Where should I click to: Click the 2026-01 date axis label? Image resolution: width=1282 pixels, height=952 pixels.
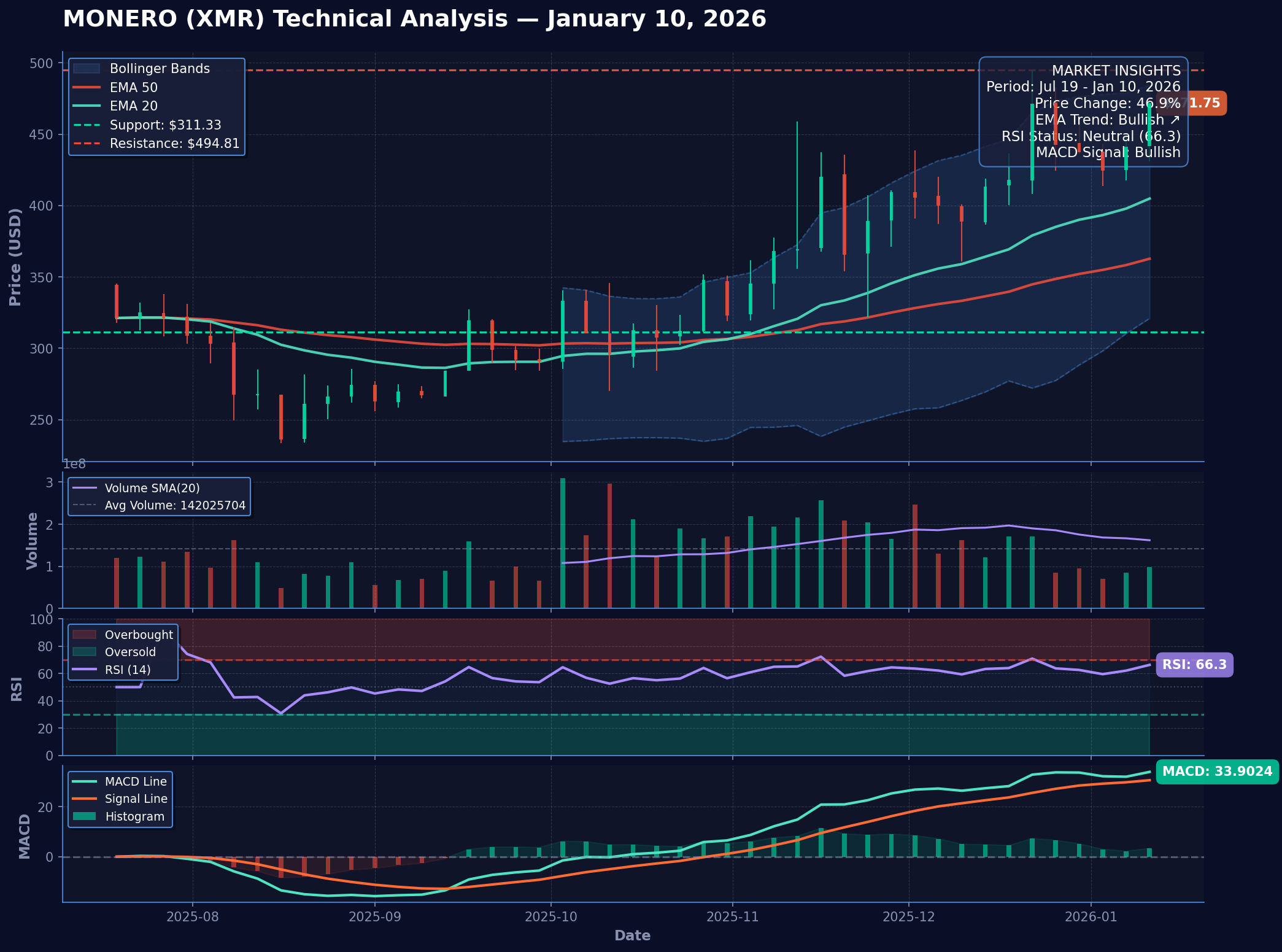[x=1091, y=917]
